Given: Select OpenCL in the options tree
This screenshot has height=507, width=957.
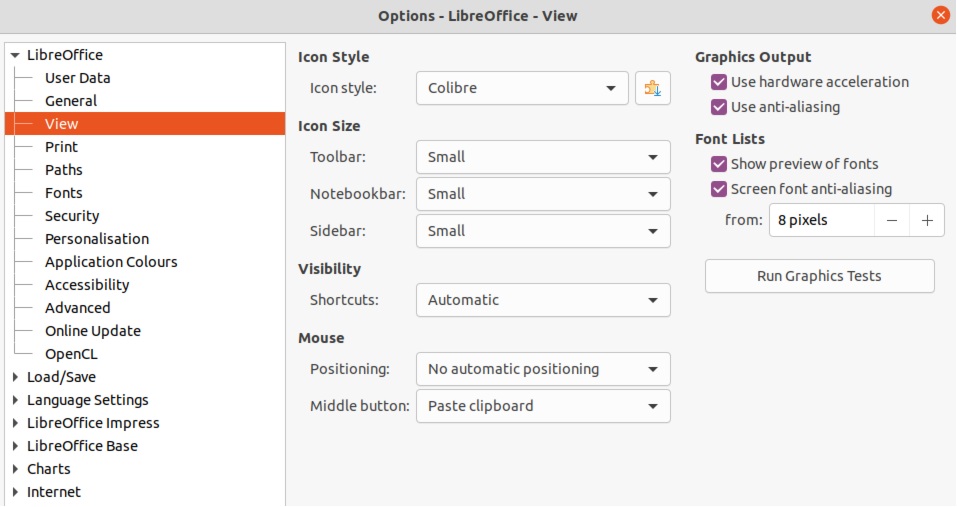Looking at the screenshot, I should [71, 354].
